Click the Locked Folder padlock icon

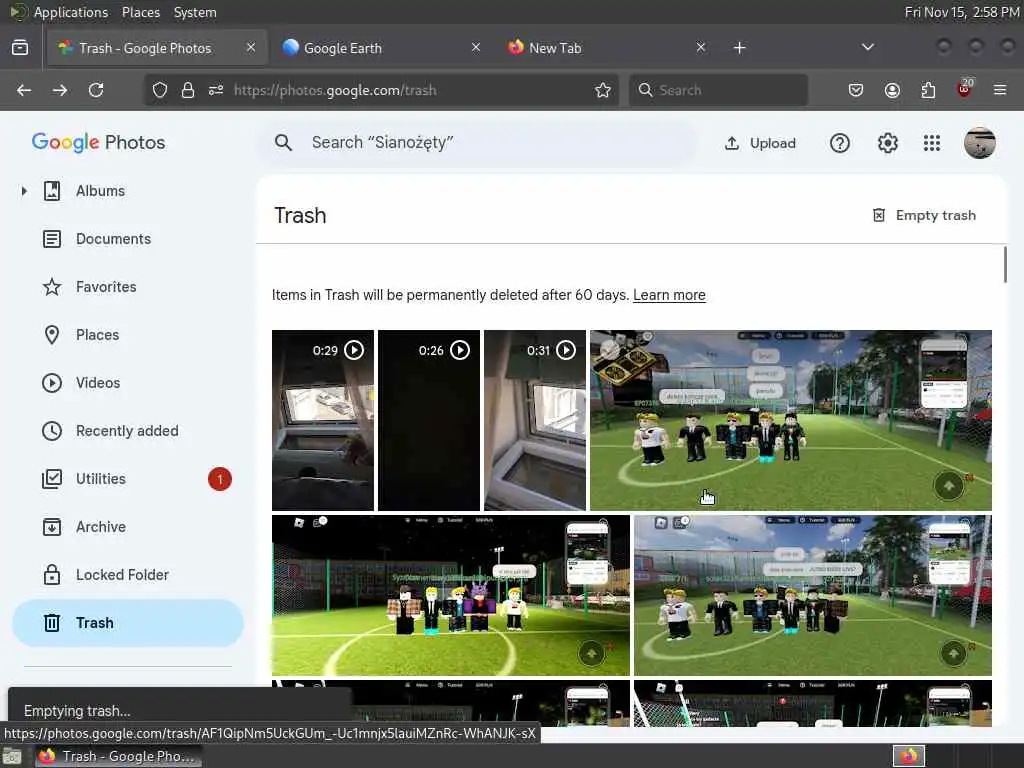pyautogui.click(x=52, y=575)
